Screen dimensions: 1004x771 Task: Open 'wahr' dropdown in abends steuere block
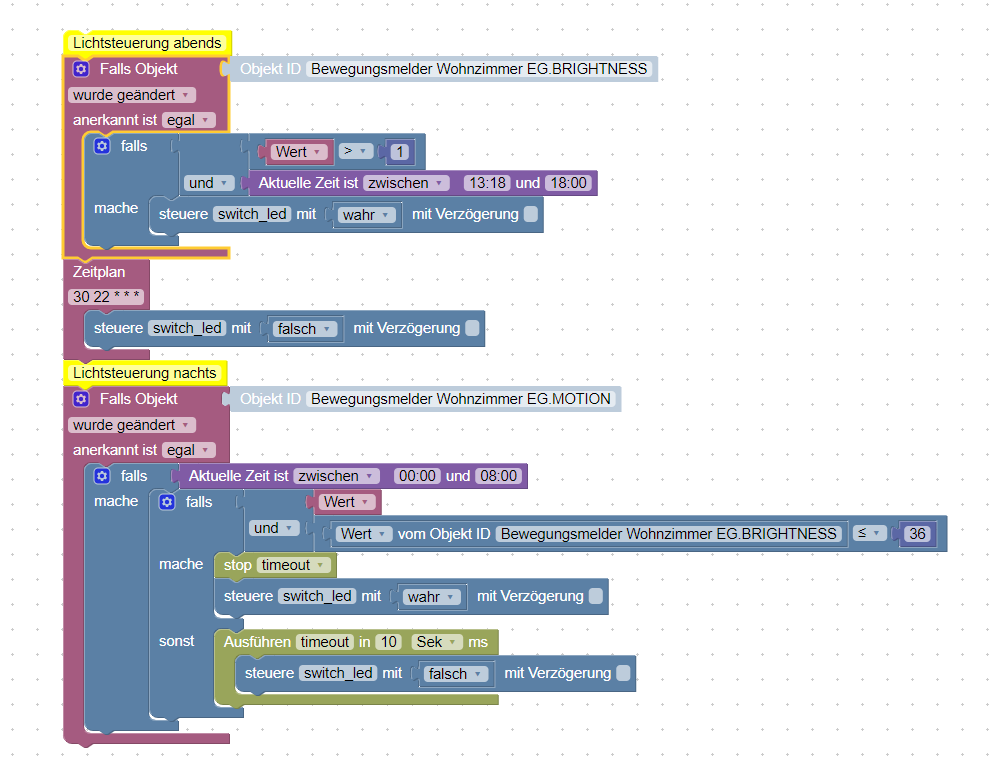coord(367,215)
